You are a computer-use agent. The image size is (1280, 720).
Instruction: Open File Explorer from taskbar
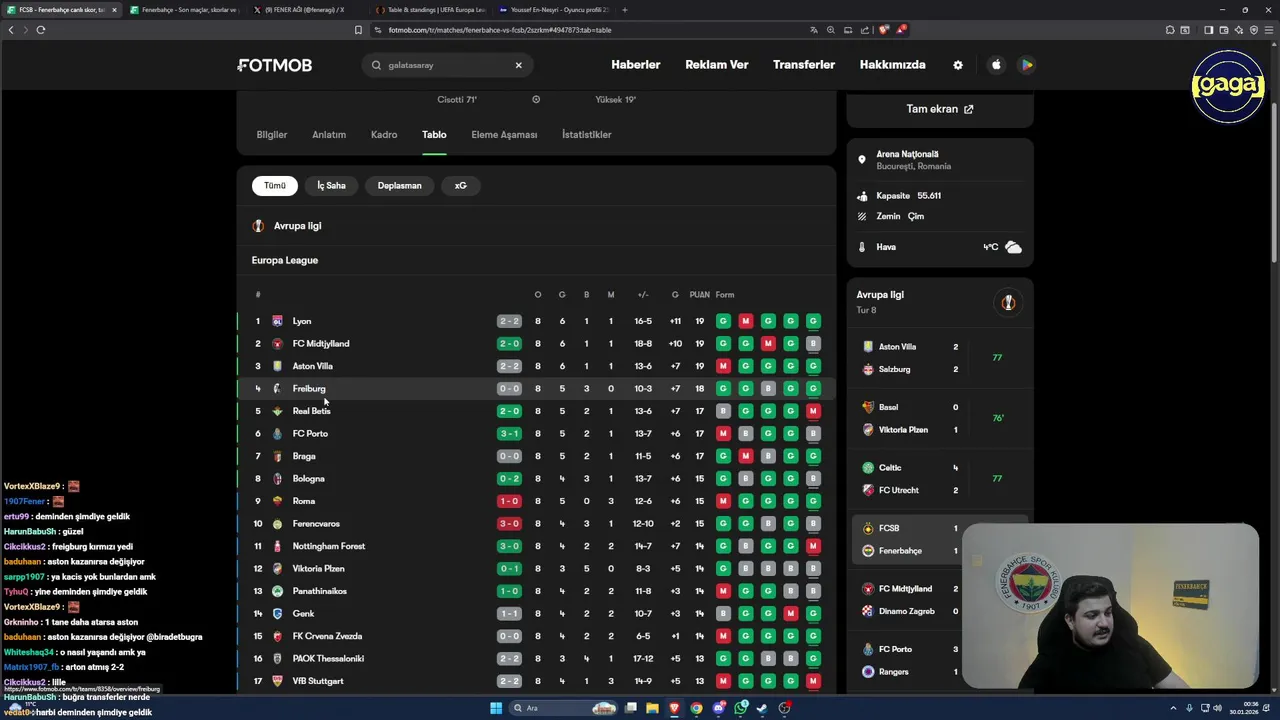[652, 708]
